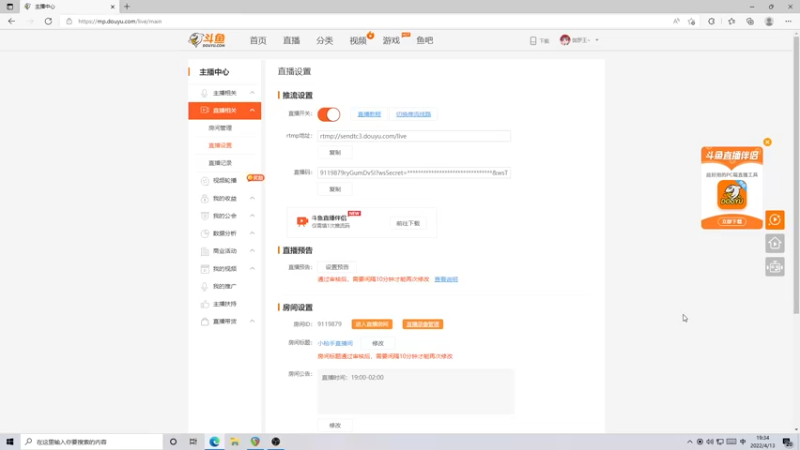Click the 斗鱼直播伴侣 camera icon
Image resolution: width=800 pixels, height=450 pixels.
[302, 221]
